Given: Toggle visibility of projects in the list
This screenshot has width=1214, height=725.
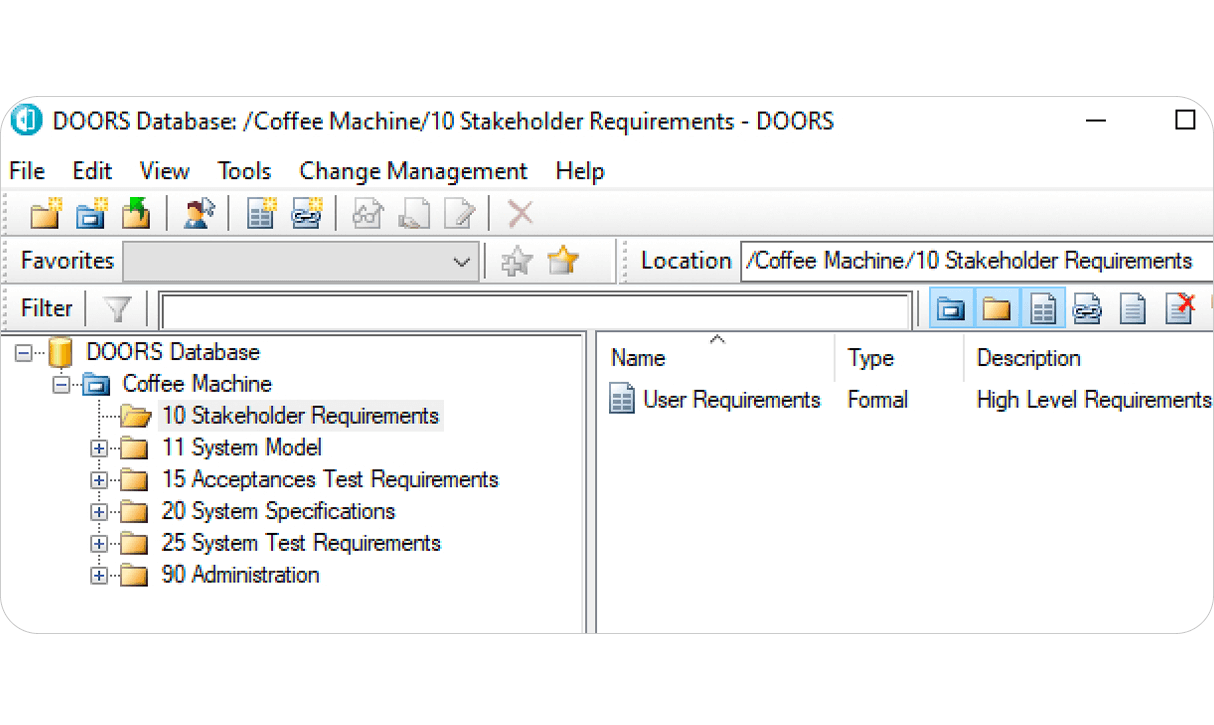Looking at the screenshot, I should pos(951,308).
